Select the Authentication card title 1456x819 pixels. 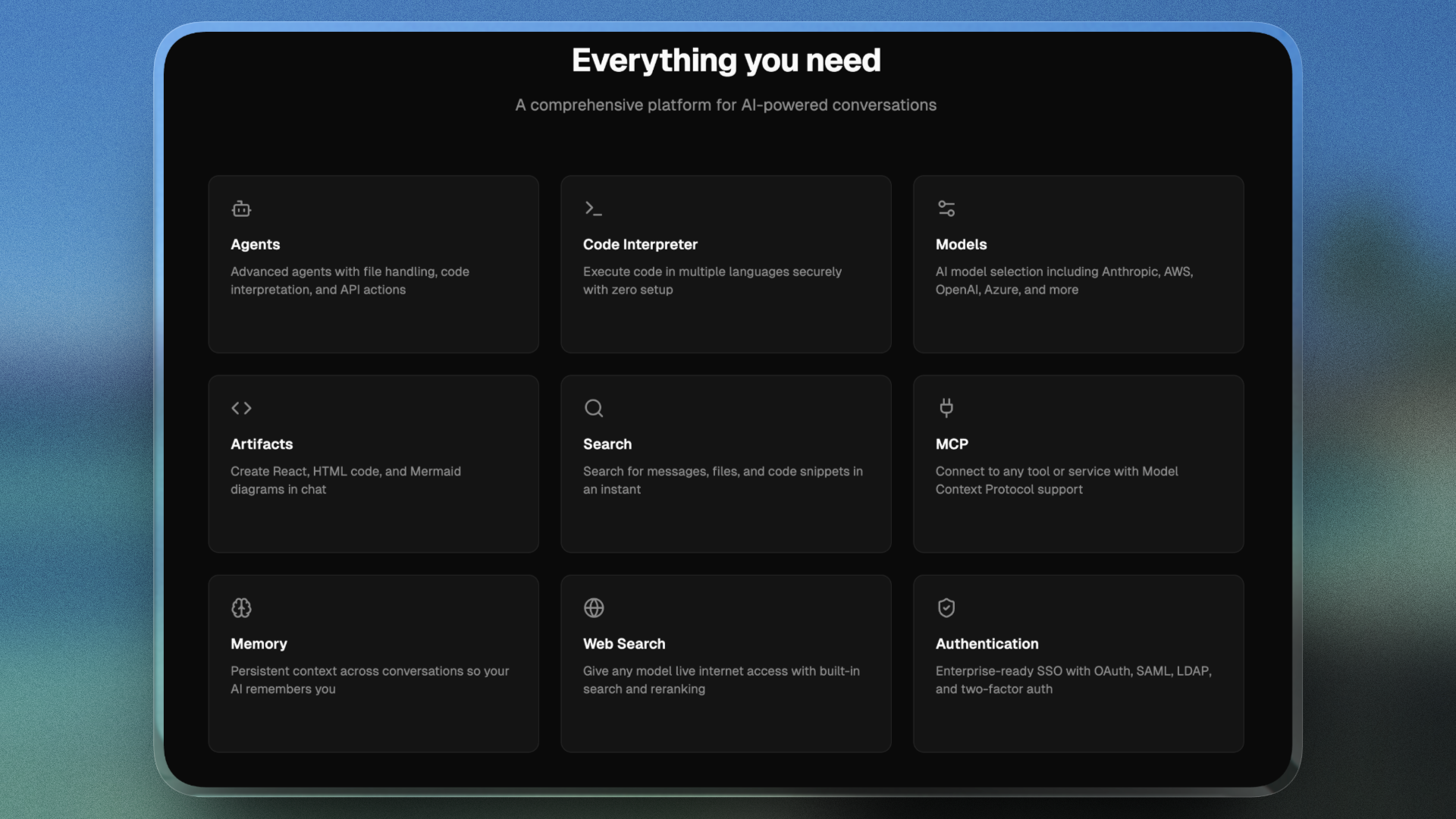[x=987, y=643]
